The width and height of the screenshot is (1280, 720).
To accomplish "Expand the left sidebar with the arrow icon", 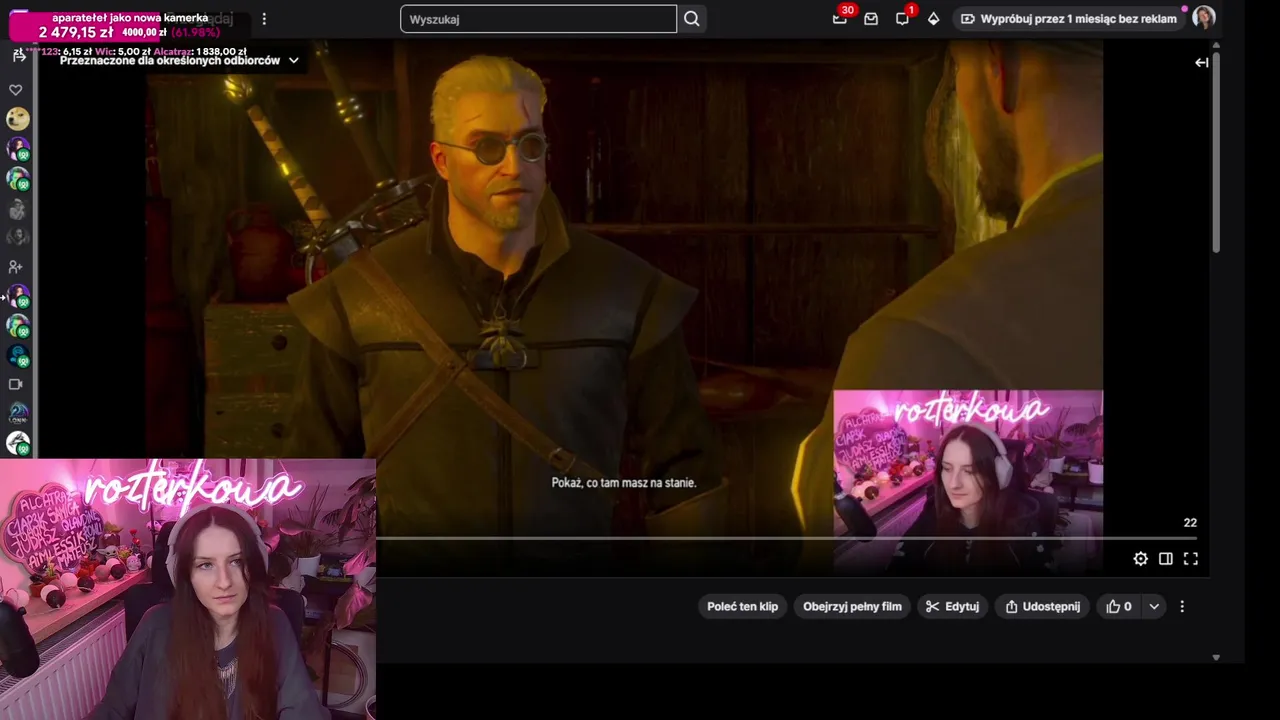I will (18, 56).
